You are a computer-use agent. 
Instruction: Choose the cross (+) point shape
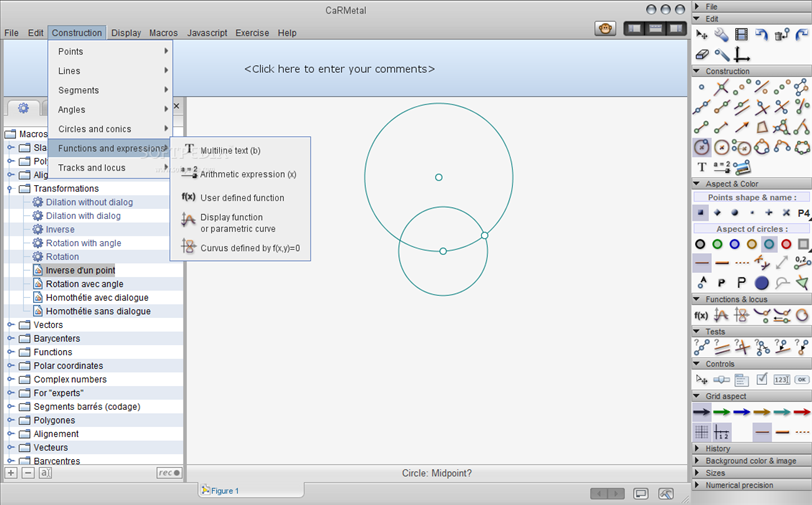coord(769,212)
